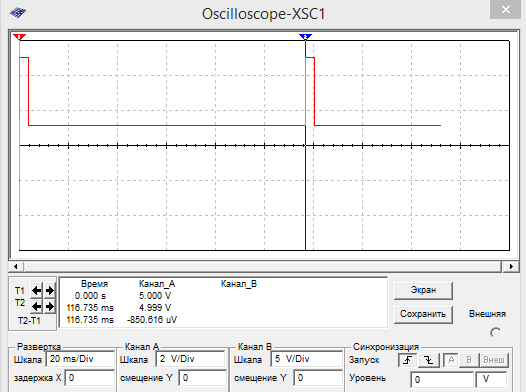This screenshot has height=392, width=526.
Task: Click the Multisim icon in title bar
Action: pyautogui.click(x=18, y=13)
